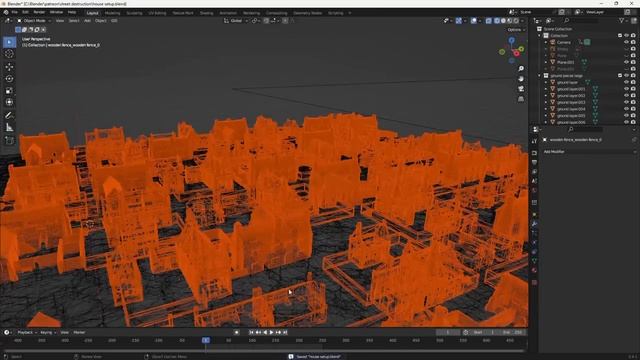This screenshot has width=640, height=360.
Task: Open Playback dropdown in timeline
Action: pyautogui.click(x=27, y=332)
